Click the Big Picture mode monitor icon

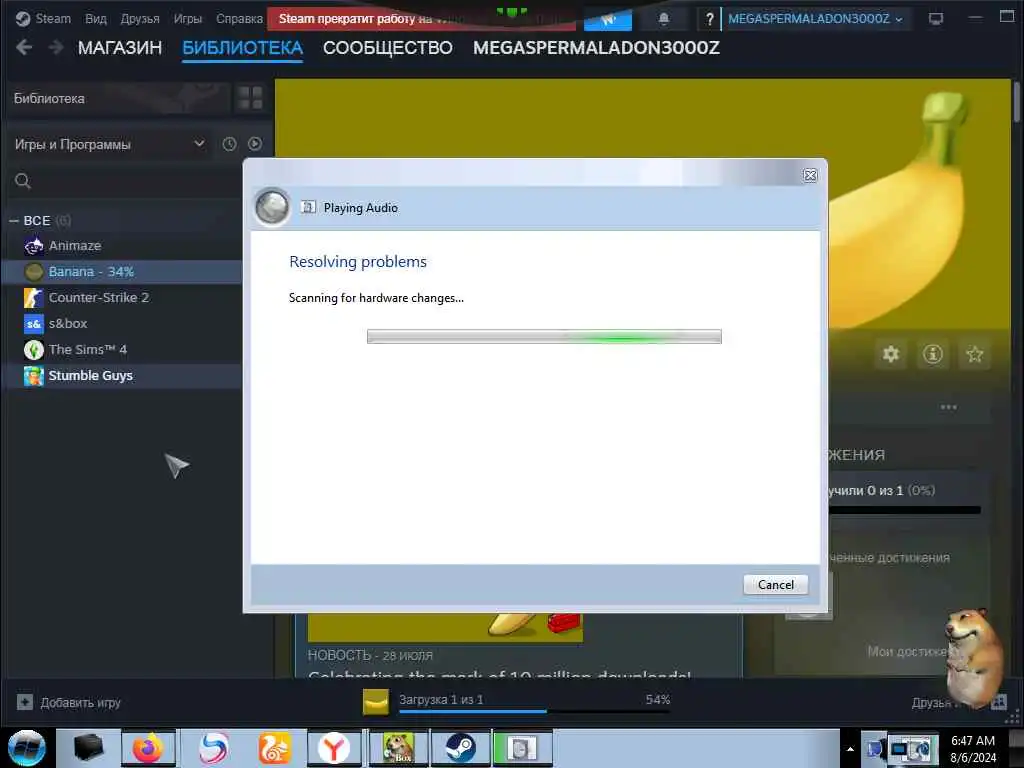point(936,19)
